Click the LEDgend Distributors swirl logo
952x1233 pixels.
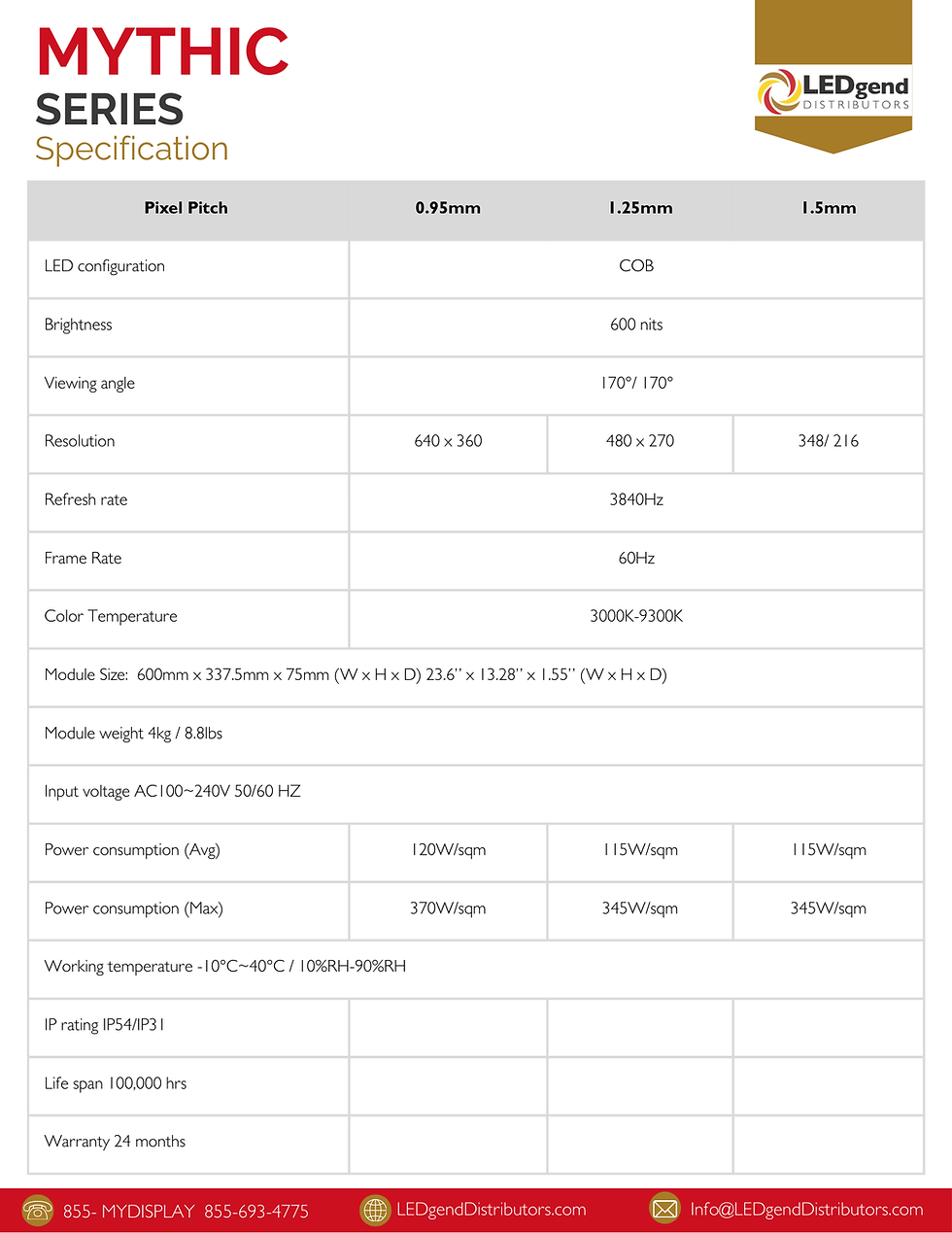pyautogui.click(x=779, y=91)
